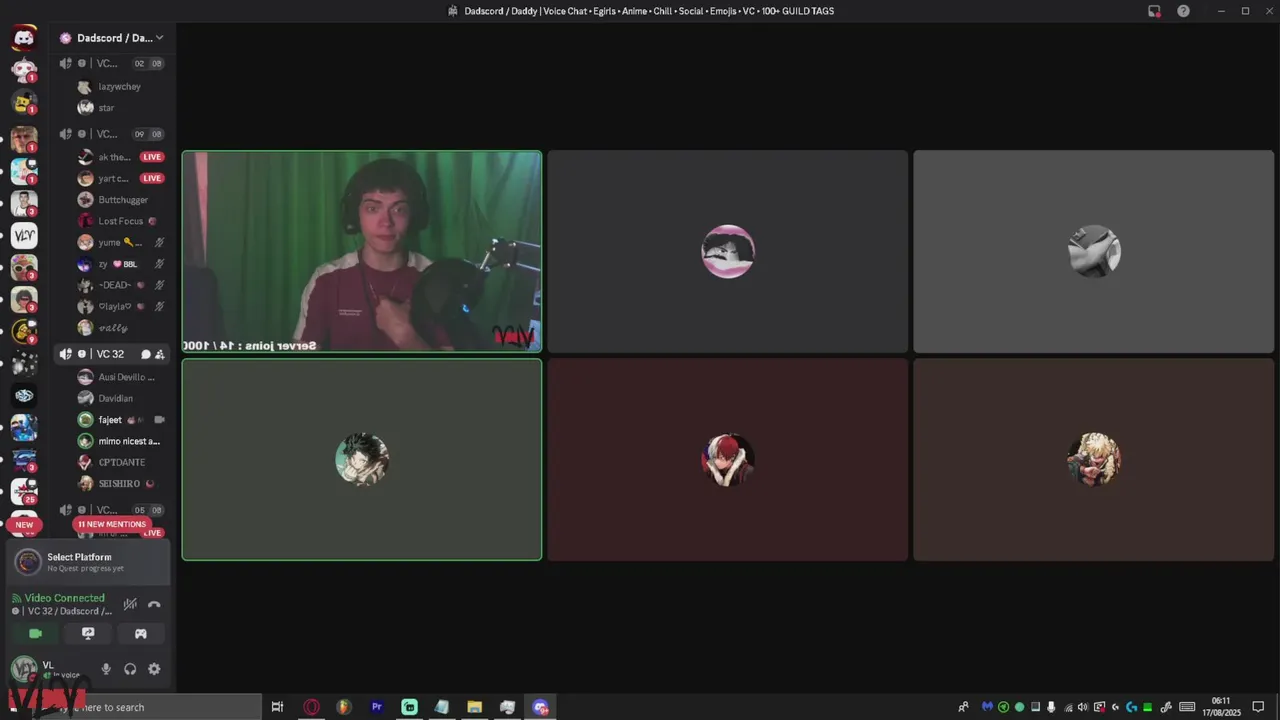Focus the green-haired avatar participant tile
This screenshot has width=1280, height=720.
pyautogui.click(x=362, y=460)
